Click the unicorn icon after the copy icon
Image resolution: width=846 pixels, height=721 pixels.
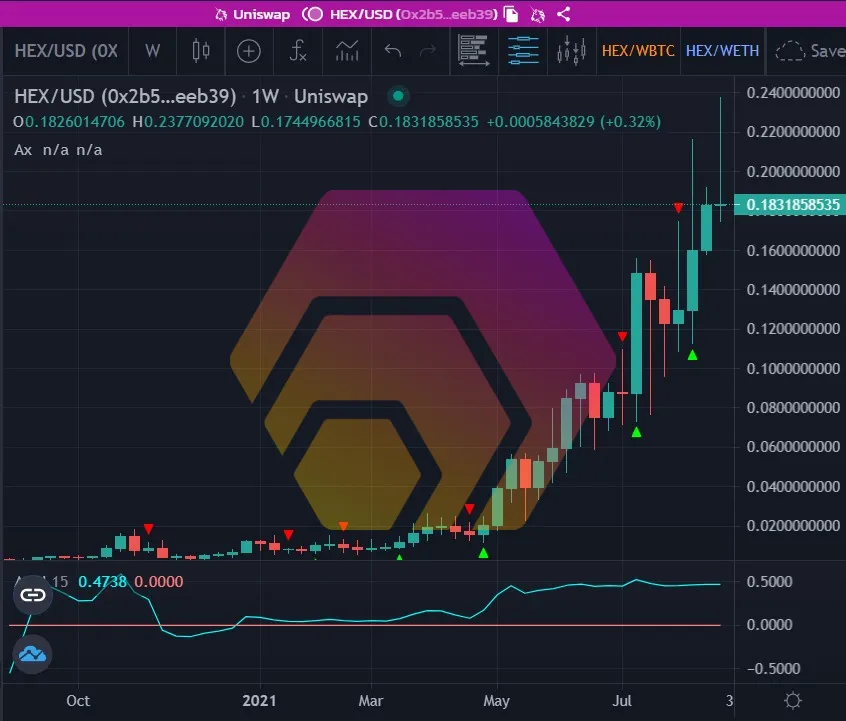[537, 15]
